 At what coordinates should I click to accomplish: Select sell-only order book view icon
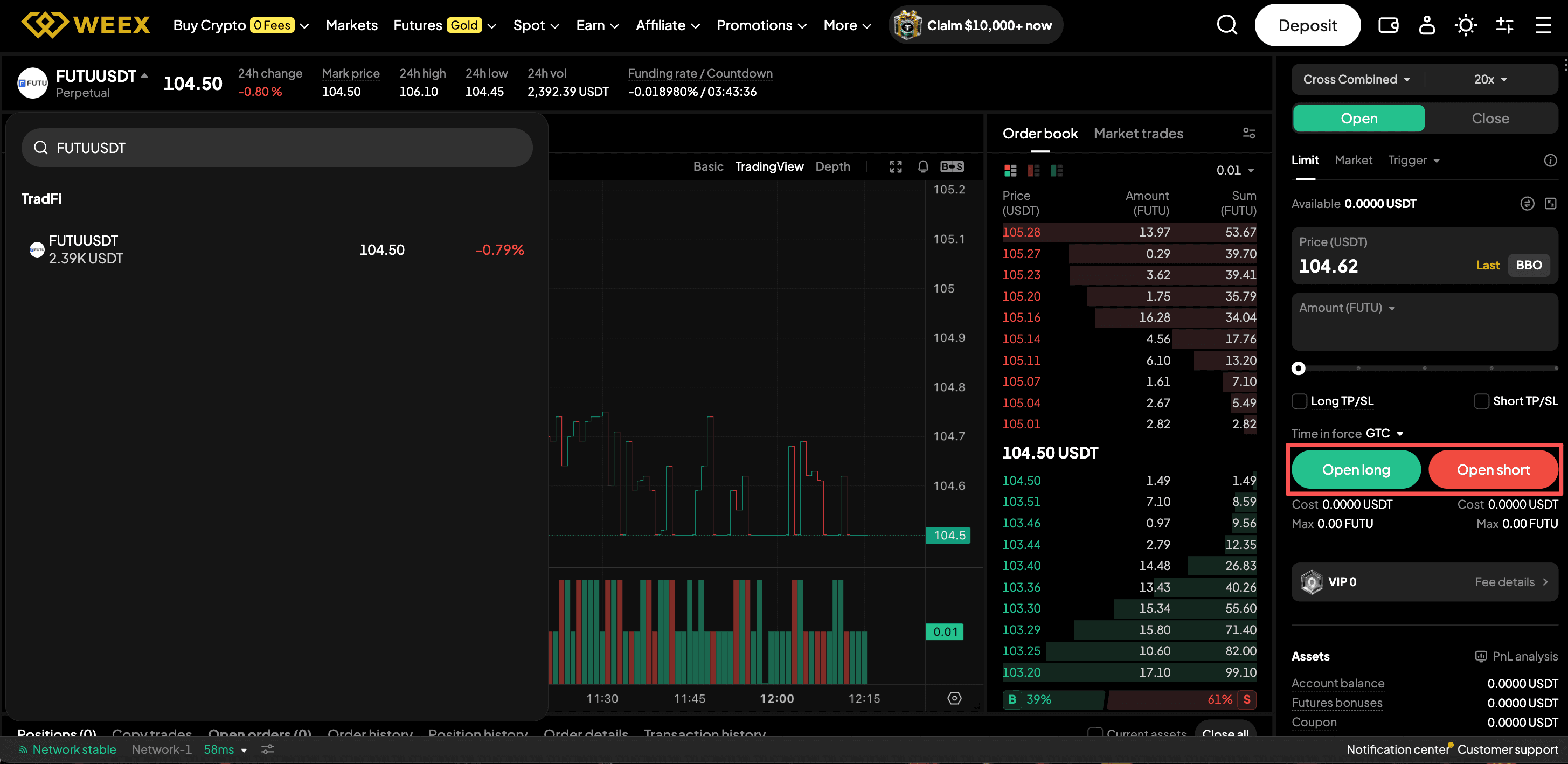coord(1033,170)
